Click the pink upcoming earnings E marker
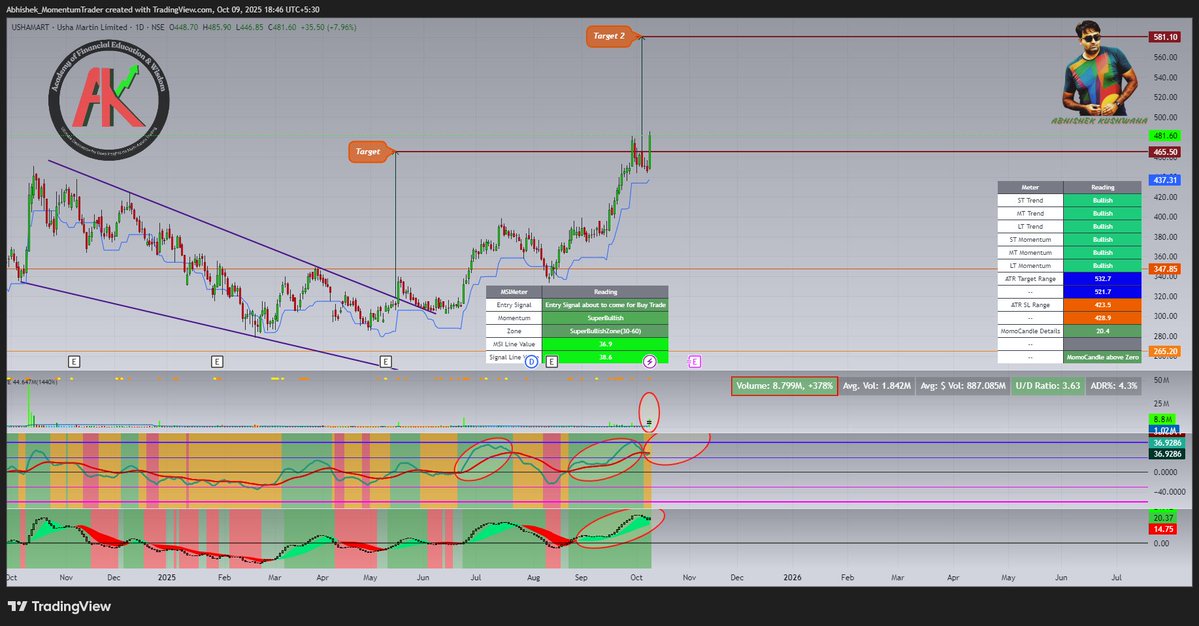Screen dimensions: 1199x626 (x=694, y=362)
